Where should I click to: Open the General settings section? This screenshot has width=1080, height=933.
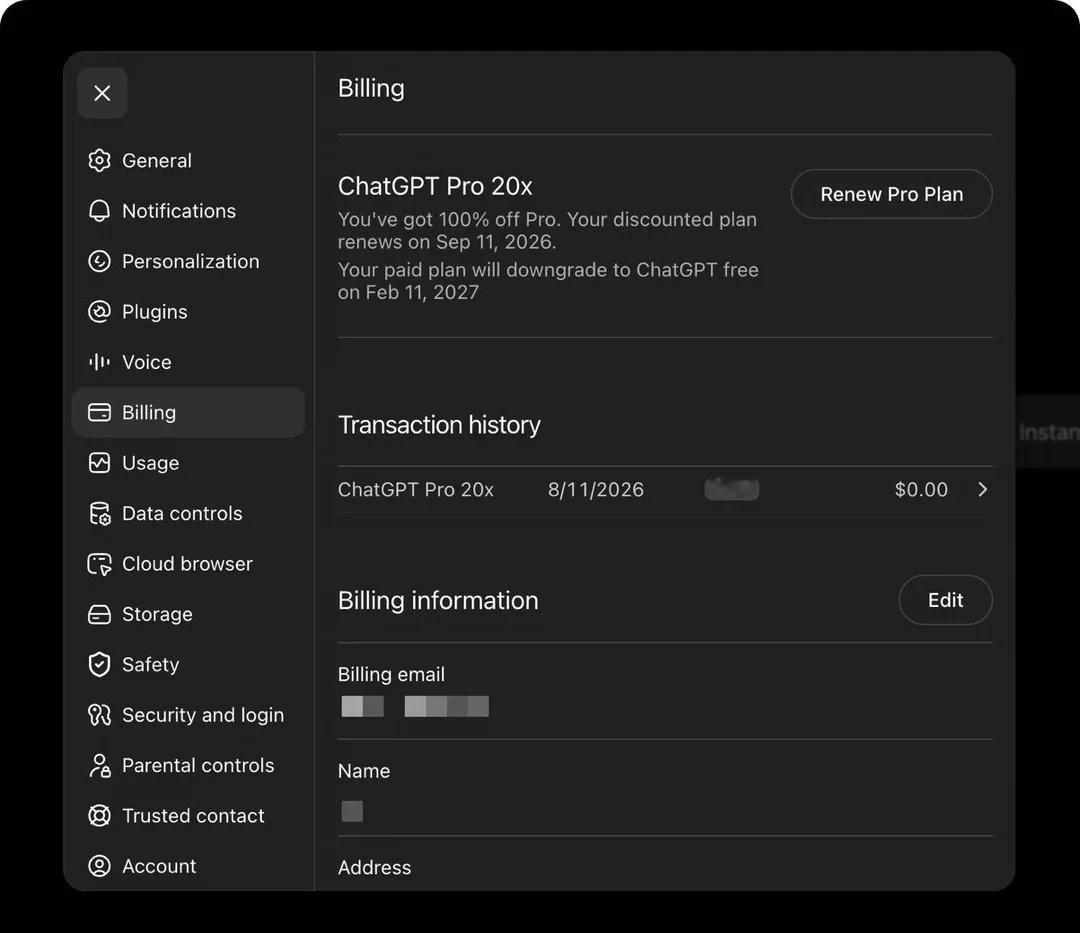click(x=188, y=160)
